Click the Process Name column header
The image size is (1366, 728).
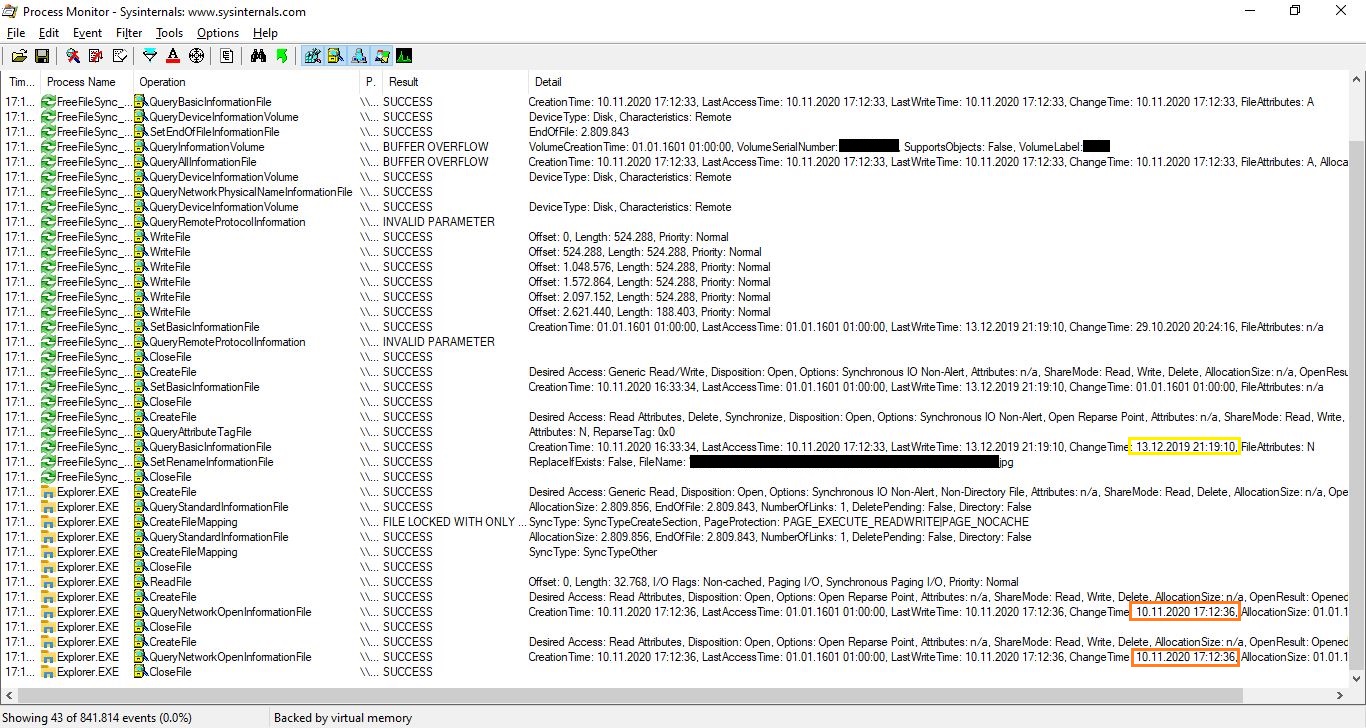click(86, 82)
